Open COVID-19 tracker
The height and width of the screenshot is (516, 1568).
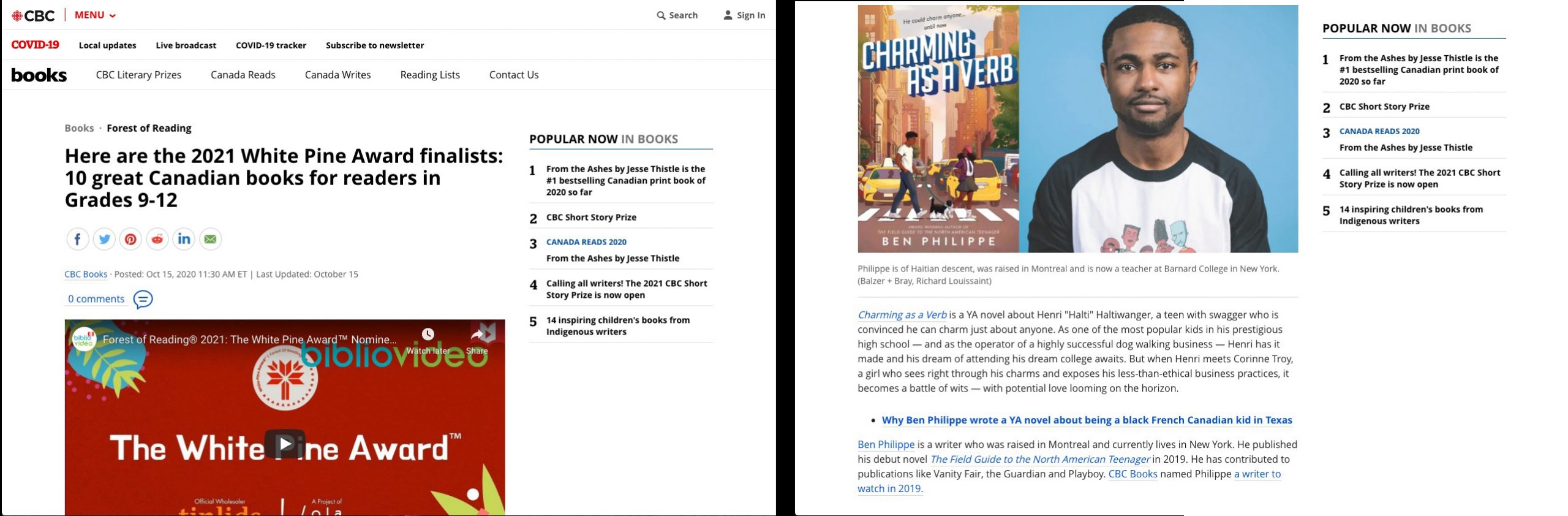(271, 45)
